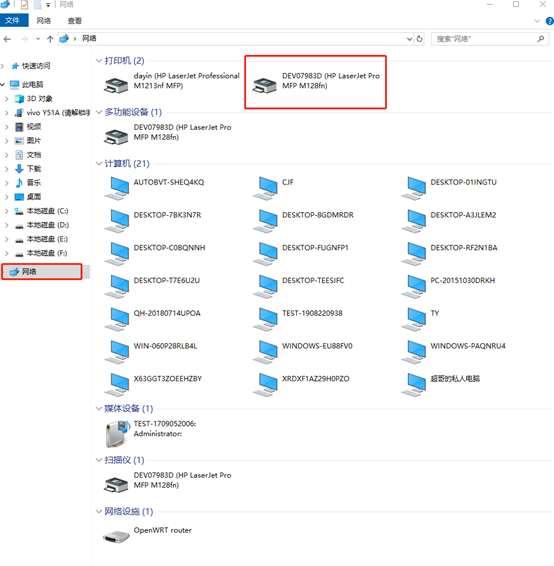554x566 pixels.
Task: Open the recent locations dropdown arrow
Action: 38,39
